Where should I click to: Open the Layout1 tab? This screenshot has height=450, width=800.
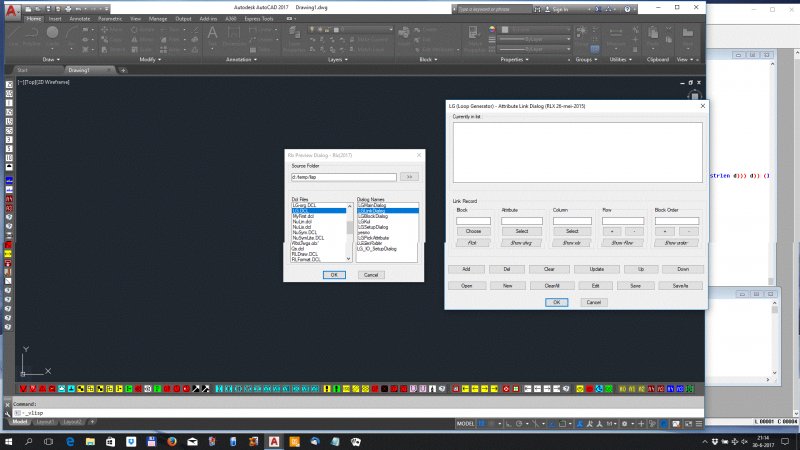42,422
